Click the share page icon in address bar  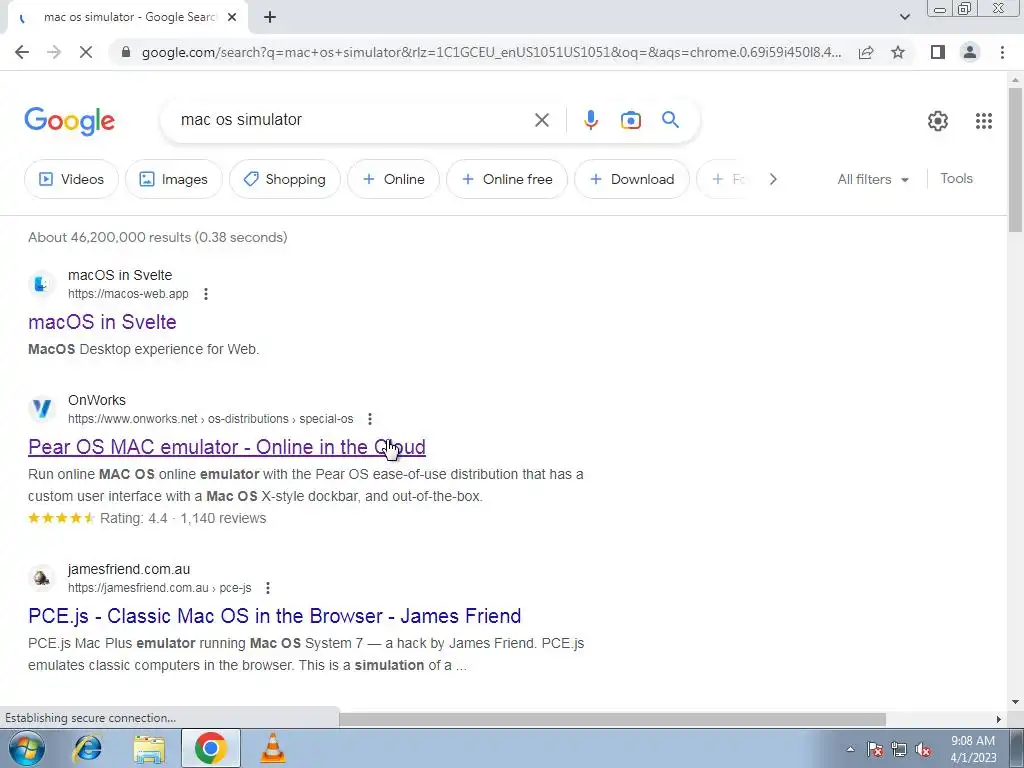866,52
